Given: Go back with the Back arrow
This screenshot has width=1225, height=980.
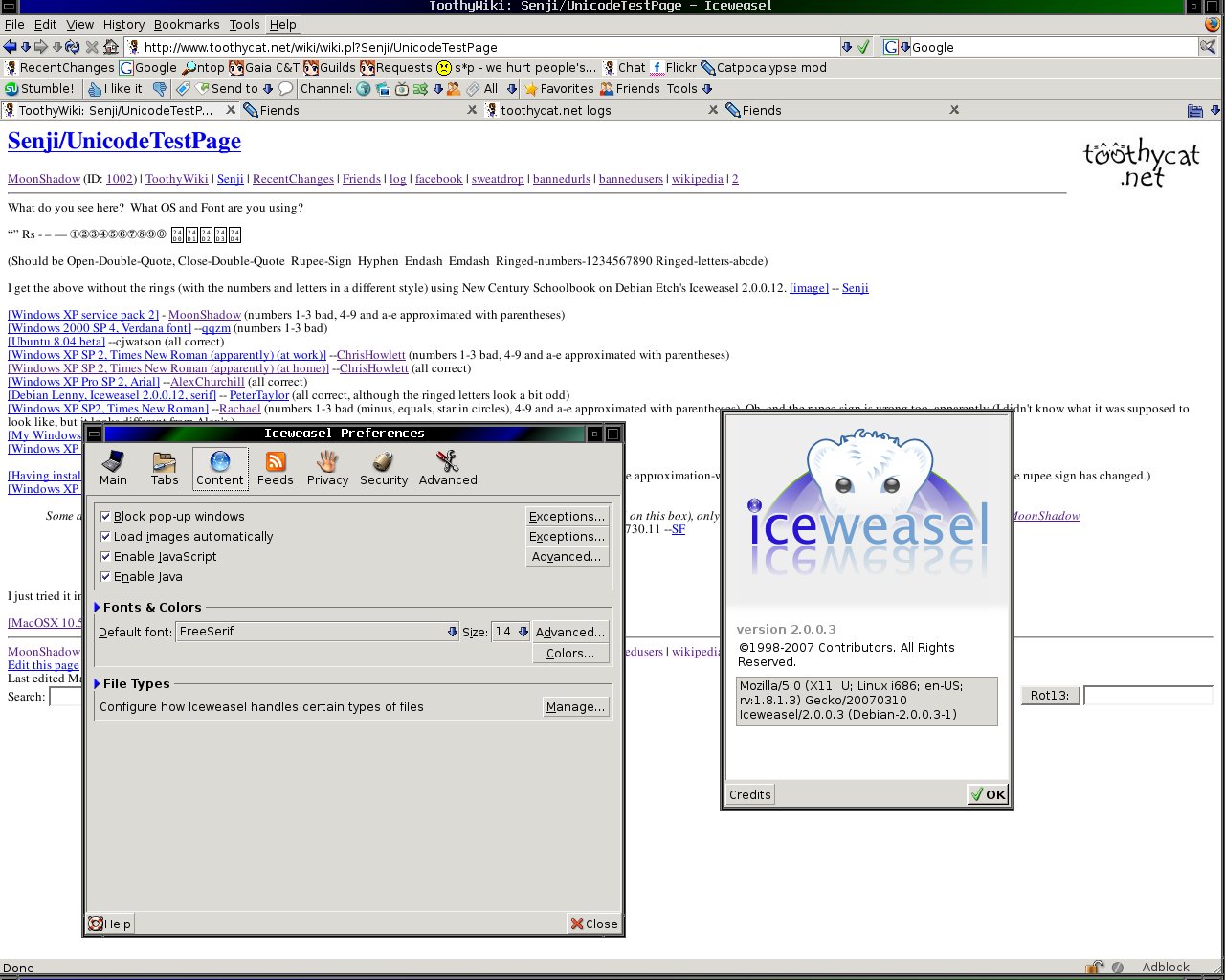Looking at the screenshot, I should 10,46.
